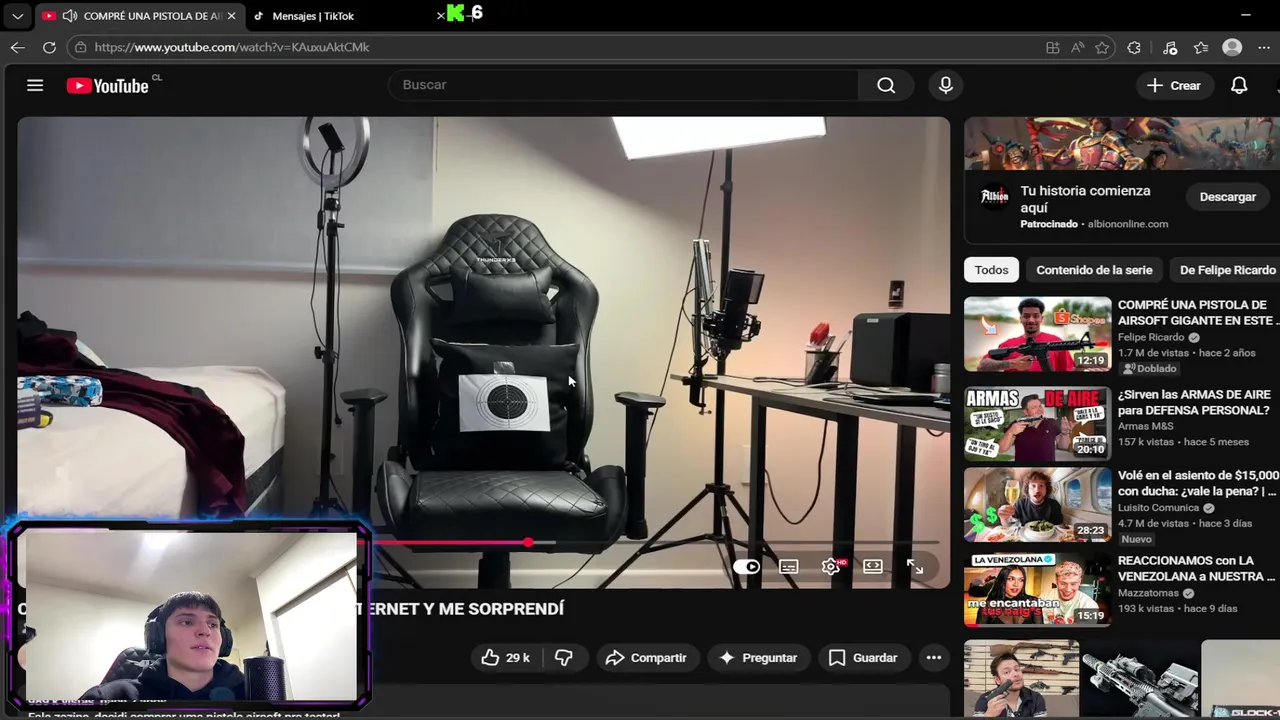The image size is (1280, 720).
Task: Like the video with thumbs up
Action: (506, 657)
